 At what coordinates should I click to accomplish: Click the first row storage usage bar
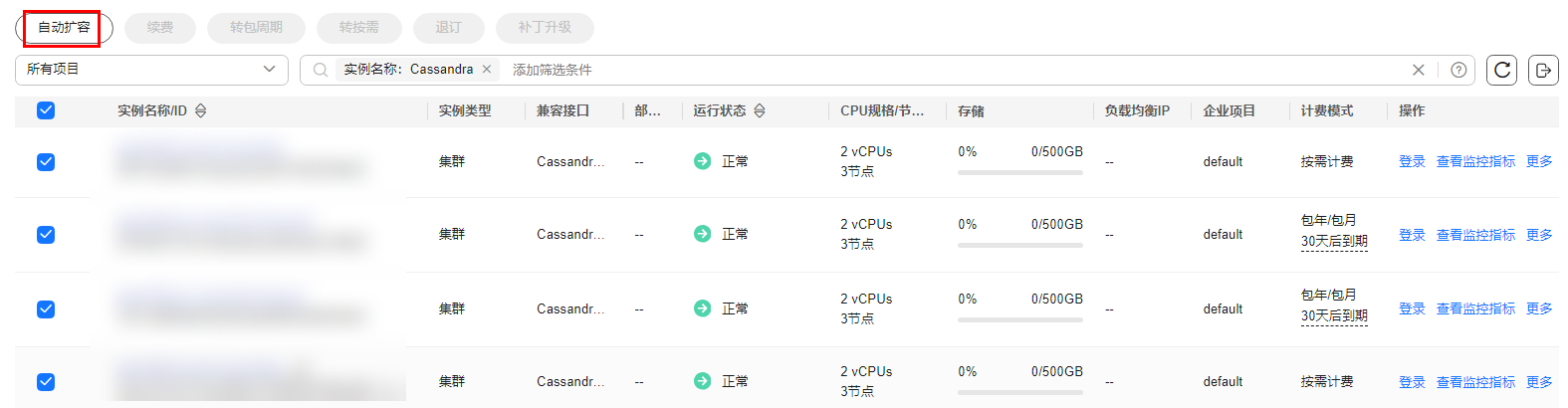pyautogui.click(x=1020, y=172)
